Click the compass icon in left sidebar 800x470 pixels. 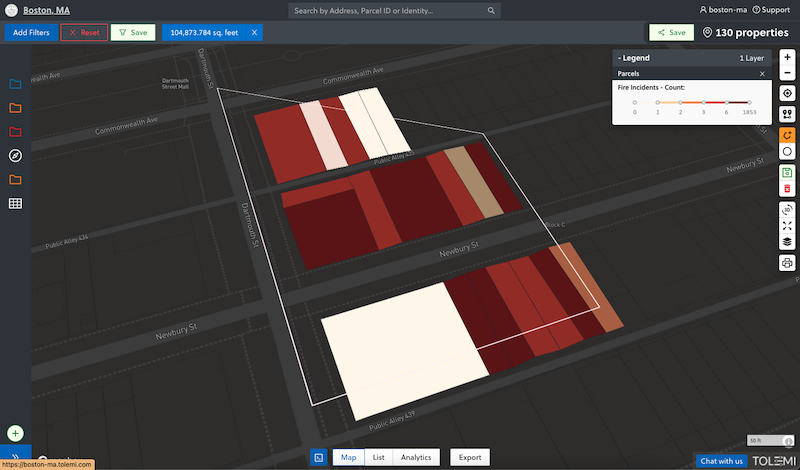coord(15,156)
